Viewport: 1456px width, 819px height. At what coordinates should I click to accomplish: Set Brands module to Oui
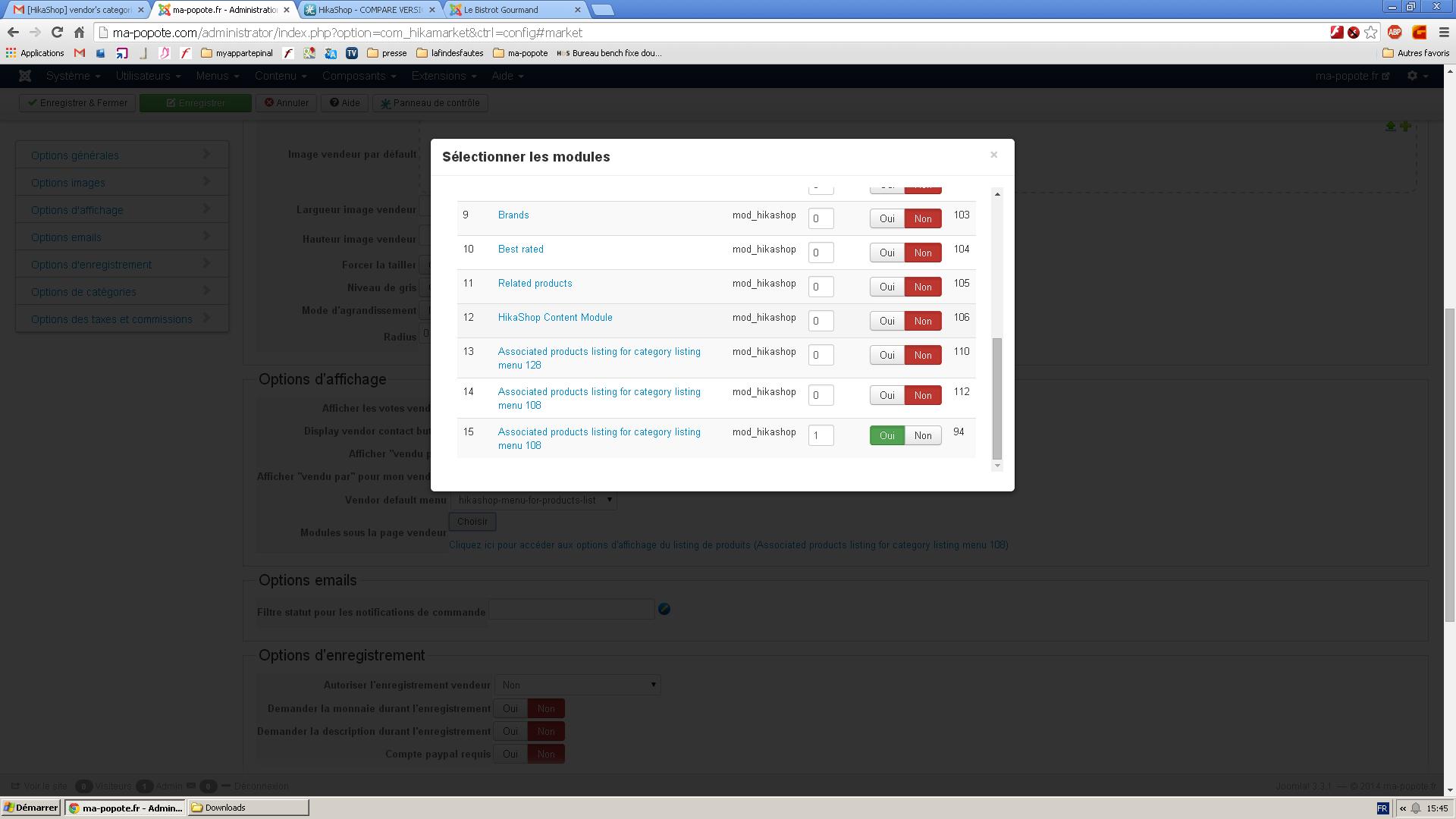pyautogui.click(x=886, y=218)
